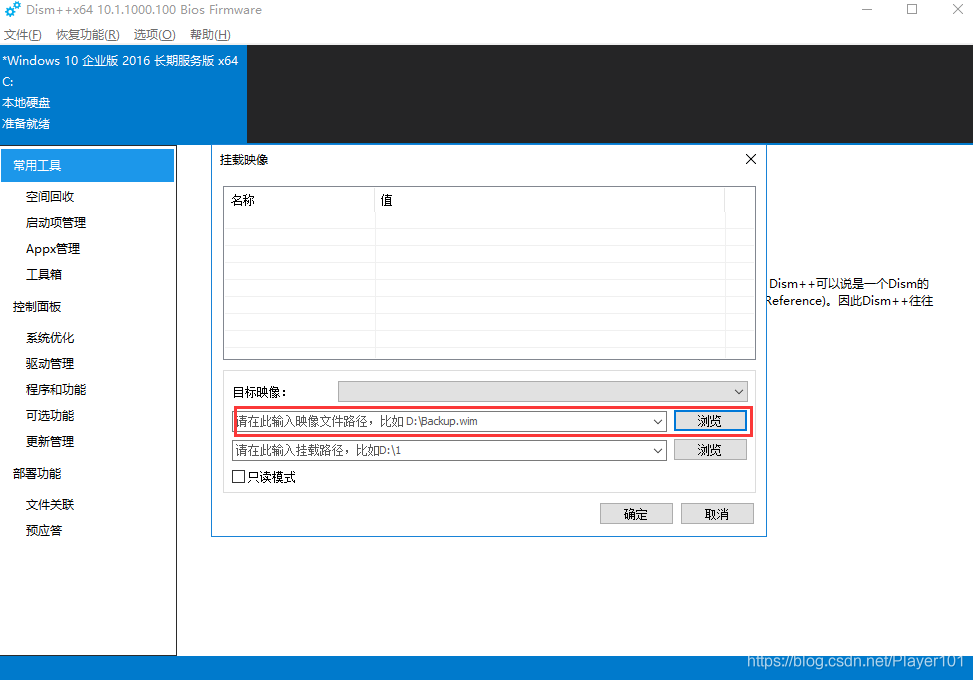
Task: Click the mount path input field
Action: [x=440, y=451]
